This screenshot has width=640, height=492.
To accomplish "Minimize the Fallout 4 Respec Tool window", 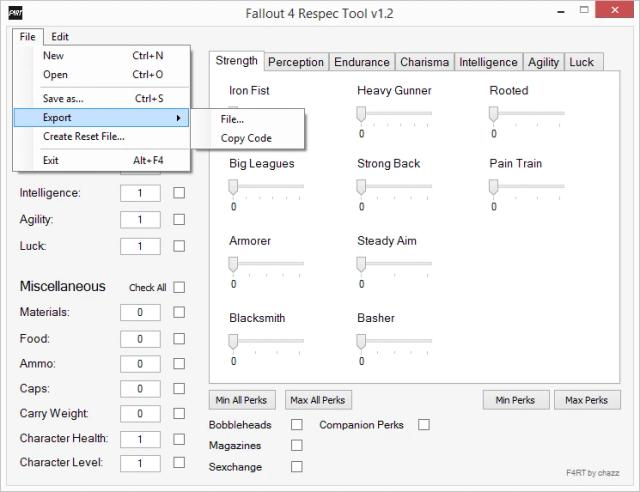I will [562, 11].
